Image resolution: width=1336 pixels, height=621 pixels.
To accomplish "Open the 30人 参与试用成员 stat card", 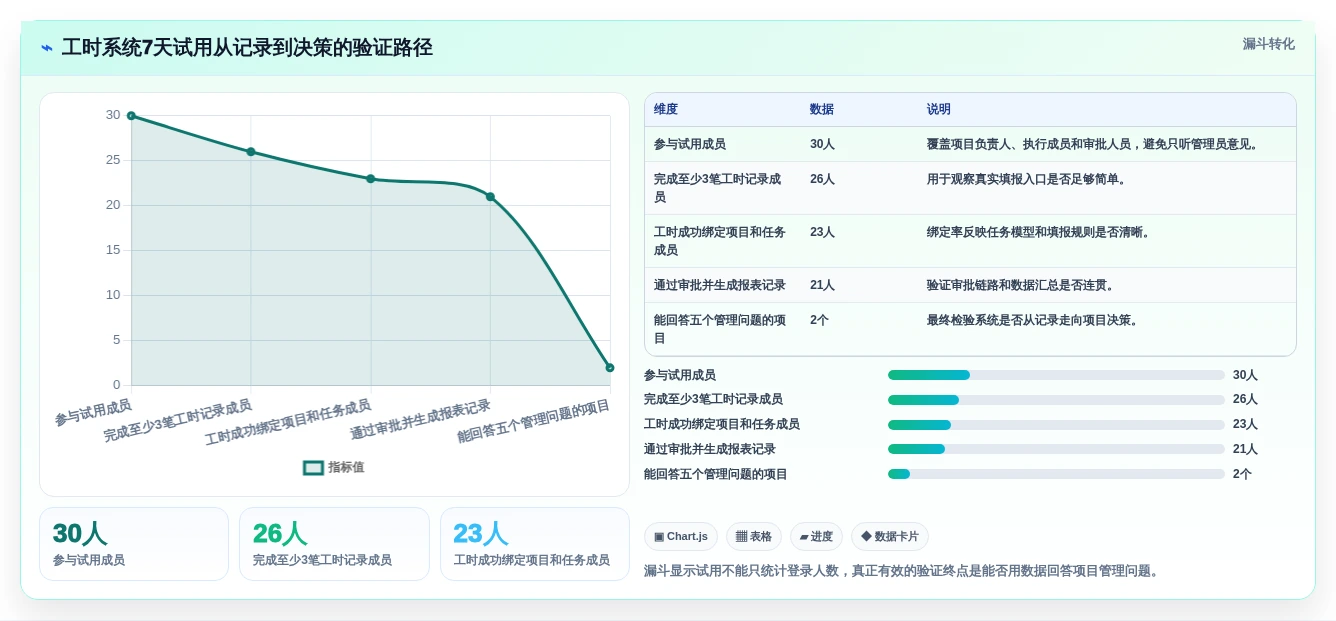I will click(x=134, y=544).
